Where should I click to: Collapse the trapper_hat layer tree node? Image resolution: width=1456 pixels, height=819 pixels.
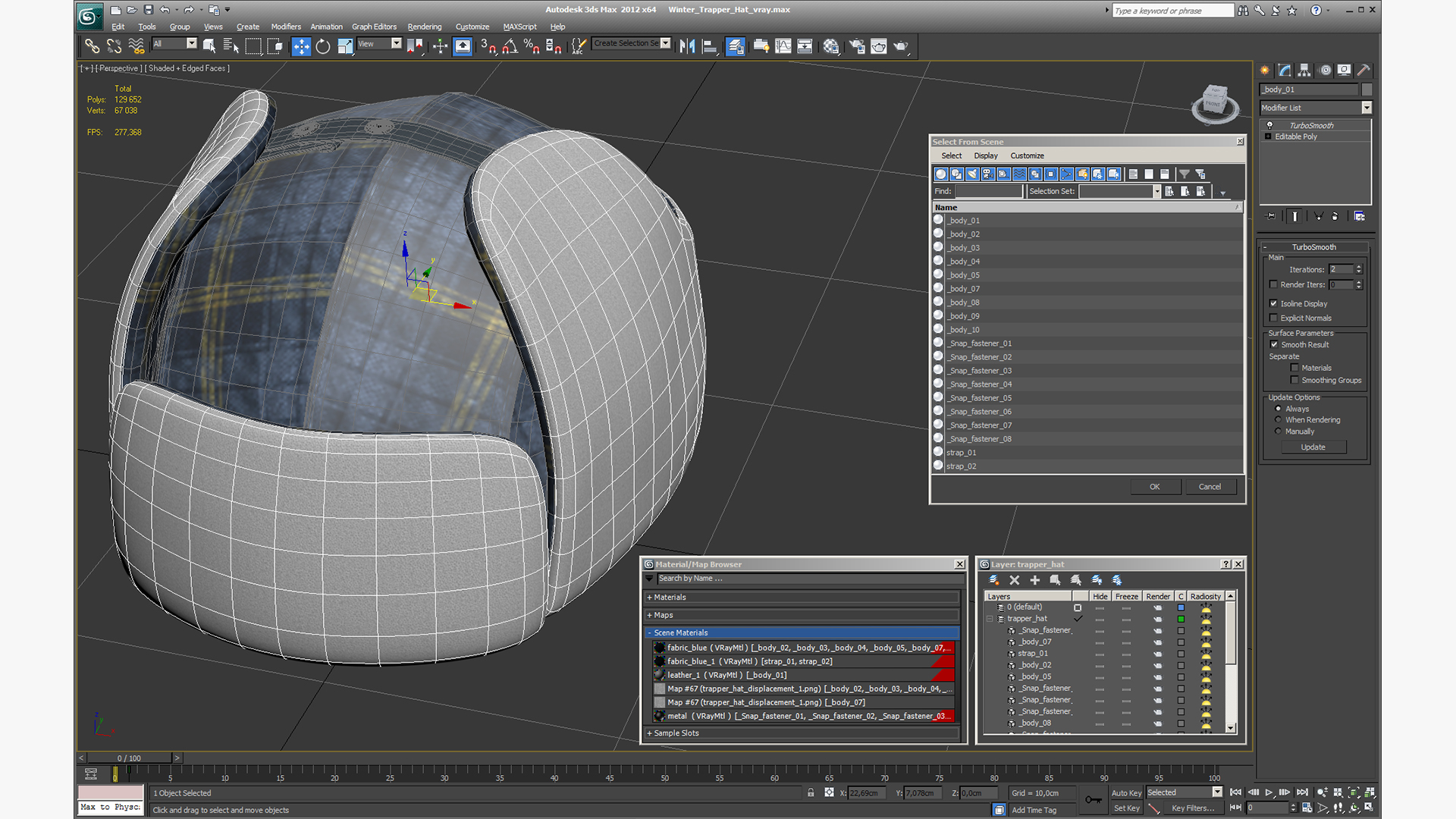[x=990, y=619]
